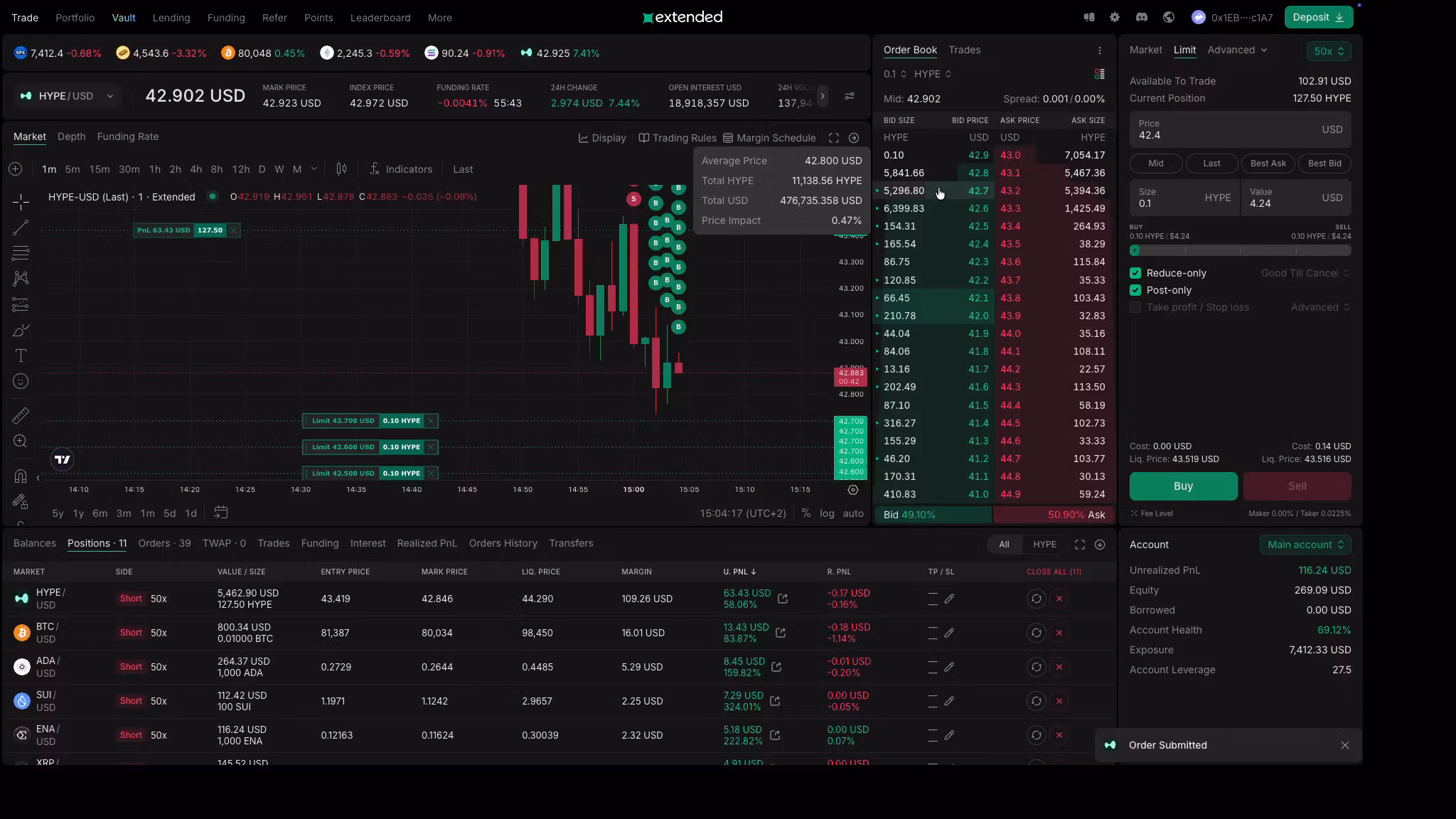1456x819 pixels.
Task: Switch to the Depth chart tab
Action: pos(71,136)
